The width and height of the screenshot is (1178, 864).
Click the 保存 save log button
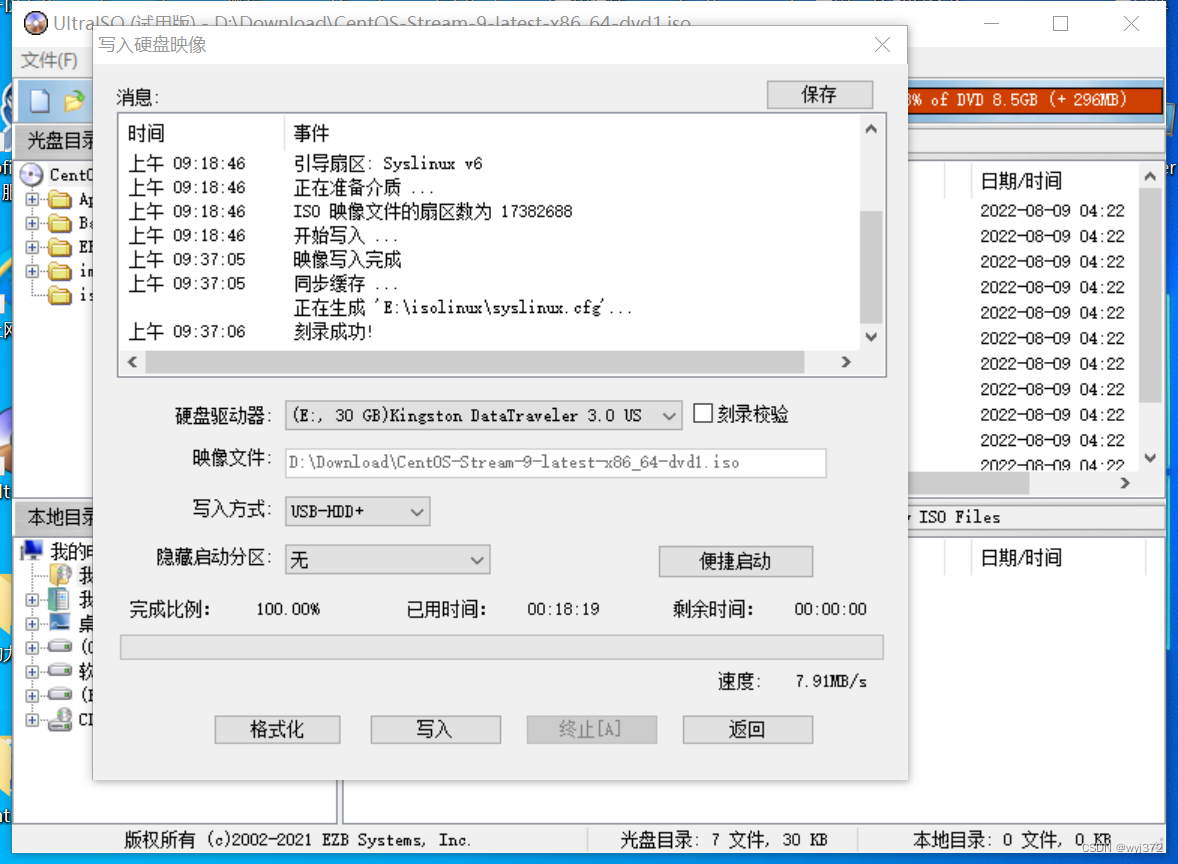(x=820, y=95)
